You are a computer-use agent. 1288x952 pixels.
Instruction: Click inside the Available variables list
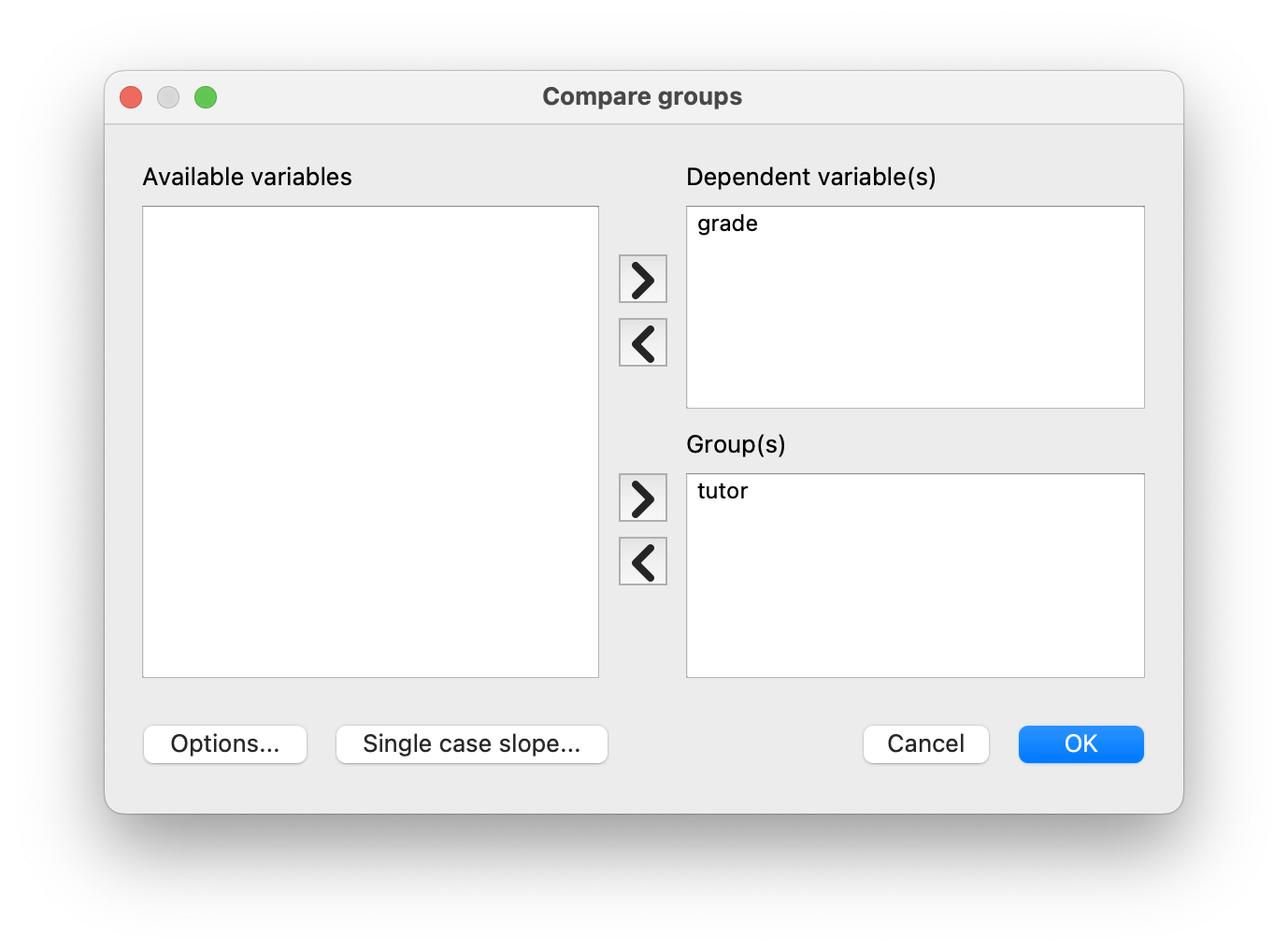[370, 441]
